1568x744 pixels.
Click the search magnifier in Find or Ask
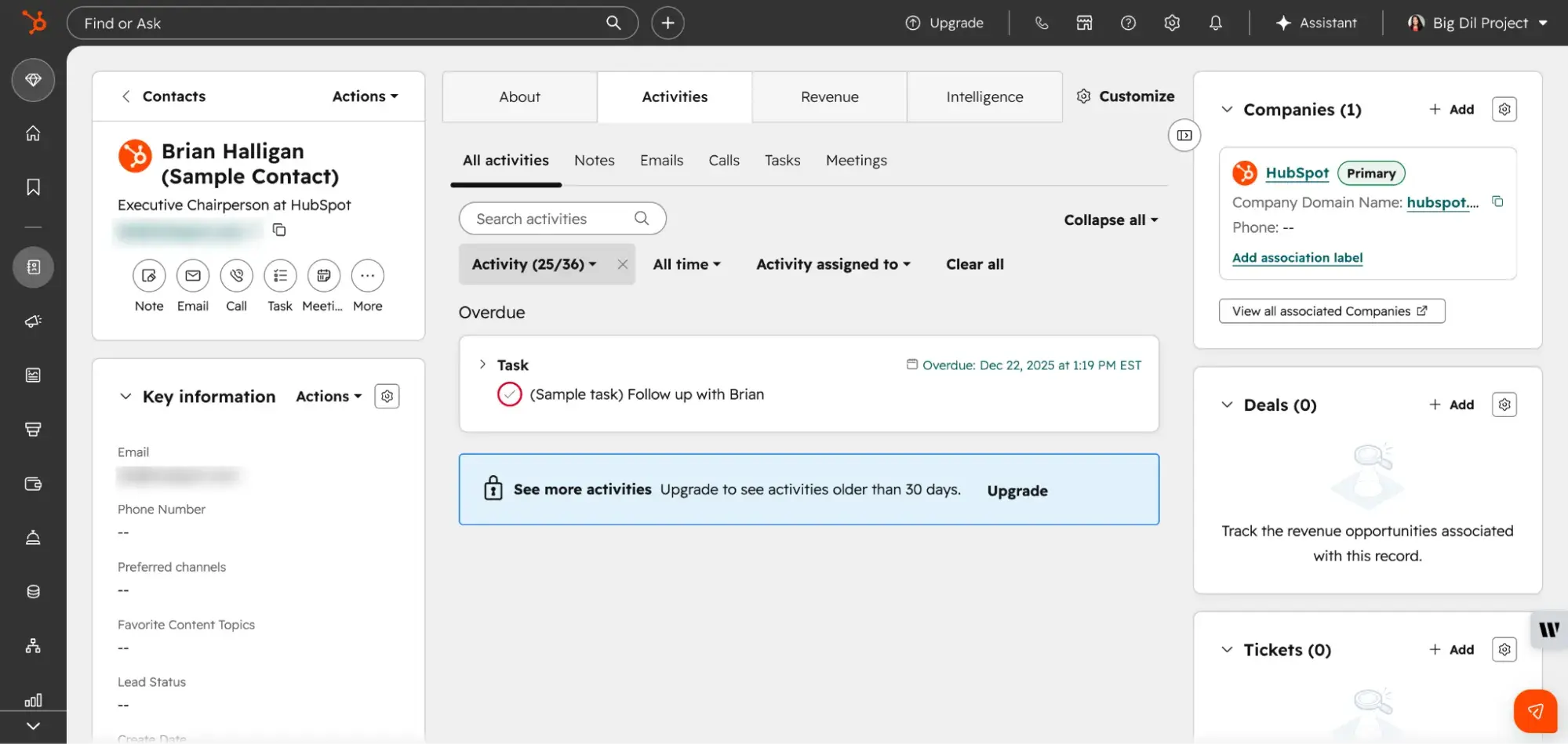pos(613,23)
